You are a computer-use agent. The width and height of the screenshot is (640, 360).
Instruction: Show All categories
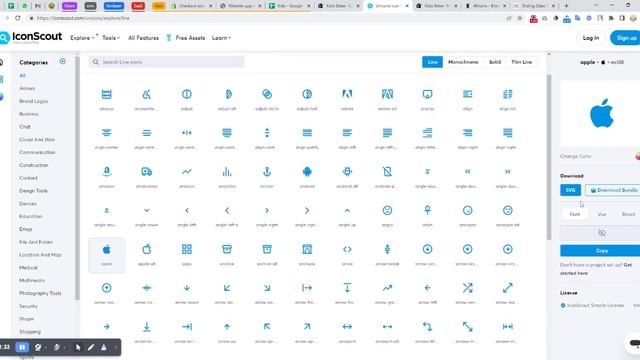(22, 76)
